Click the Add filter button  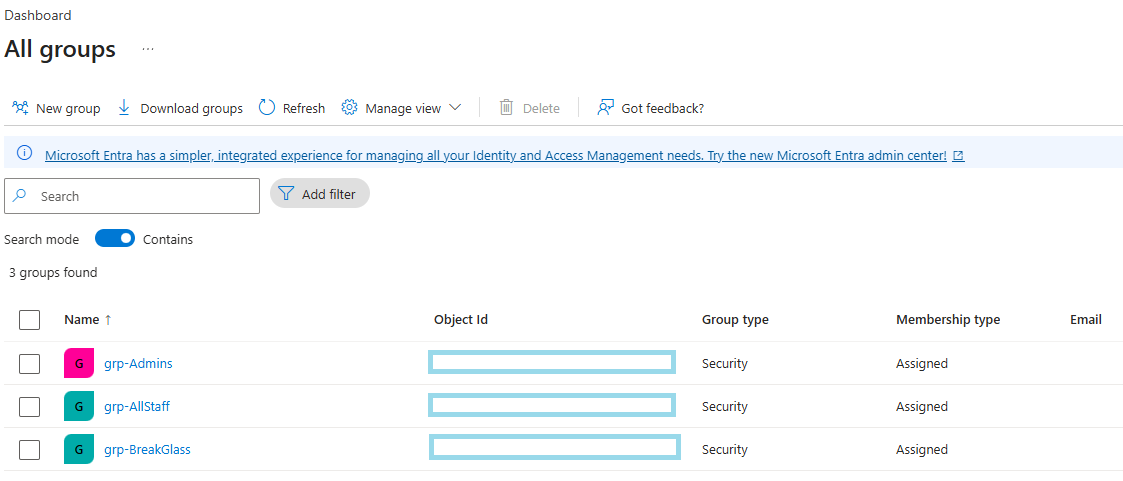319,193
